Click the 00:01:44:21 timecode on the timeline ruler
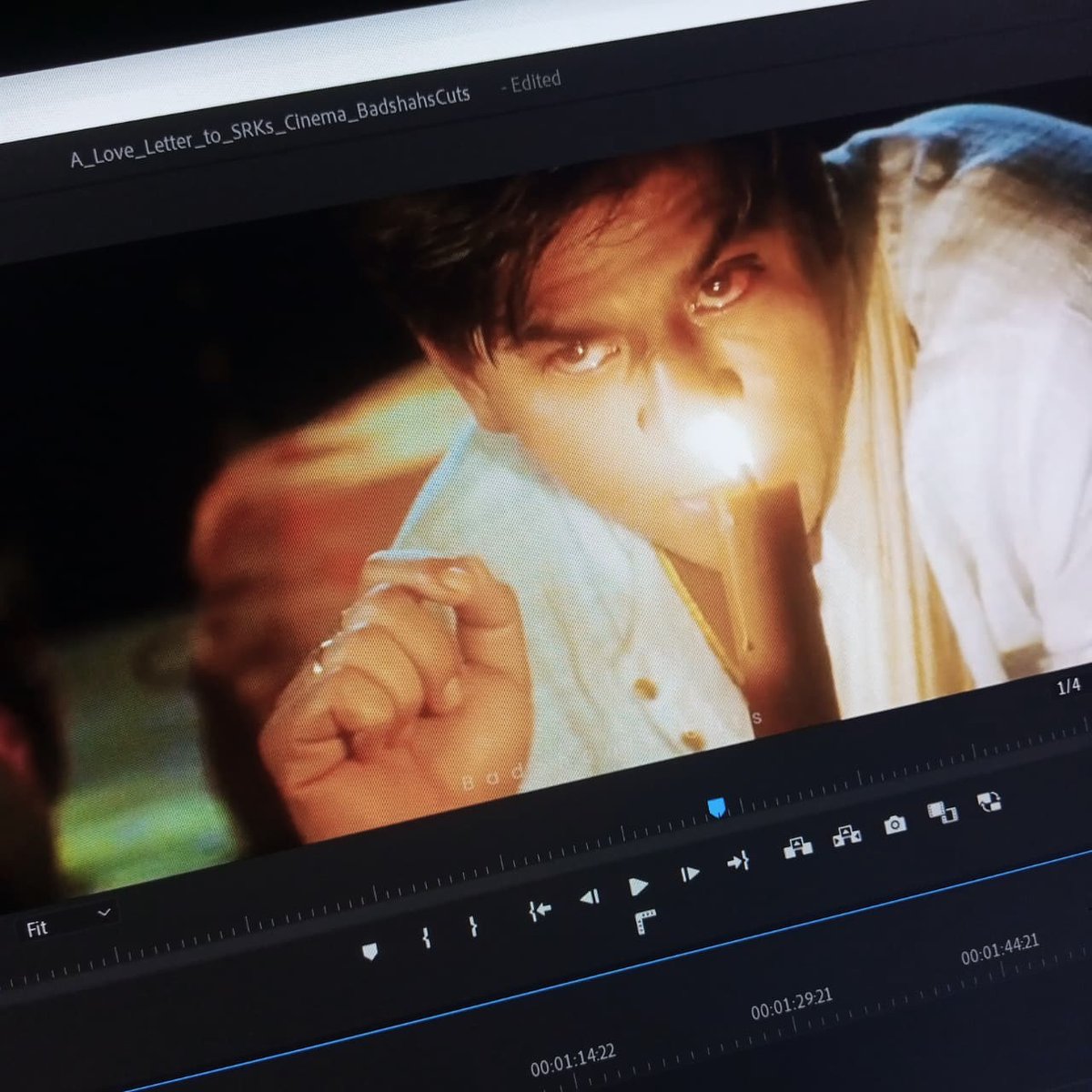 click(x=1000, y=951)
